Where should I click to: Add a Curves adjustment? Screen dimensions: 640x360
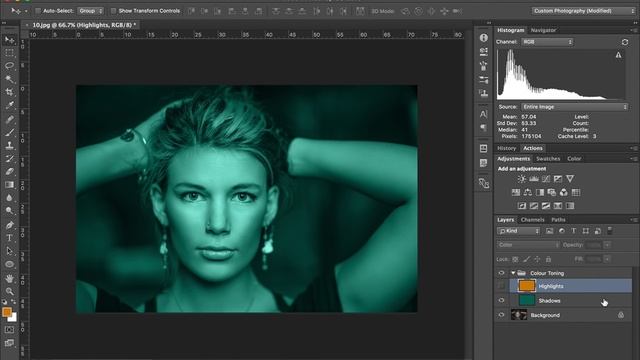(x=546, y=179)
